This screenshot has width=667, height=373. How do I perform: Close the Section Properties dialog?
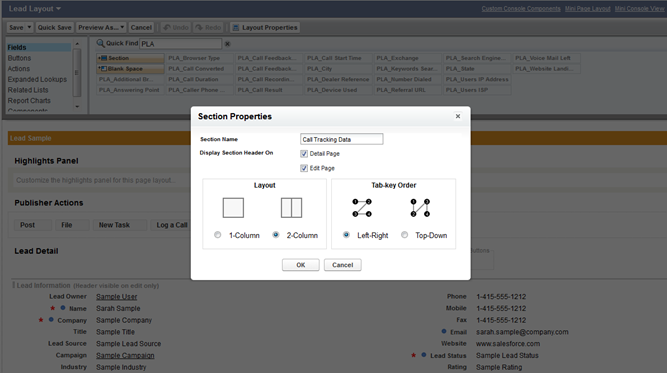click(458, 116)
